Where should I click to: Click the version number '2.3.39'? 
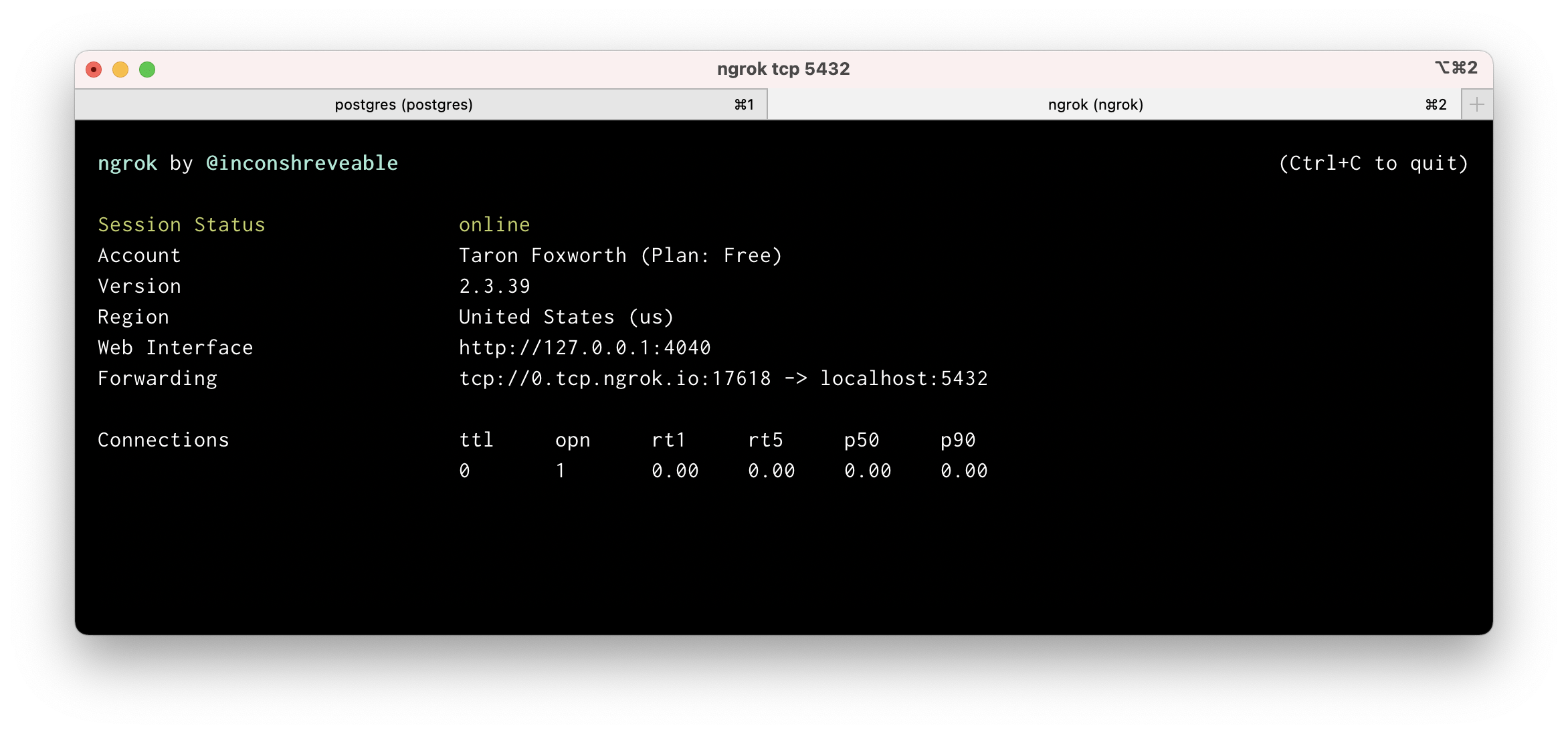pos(494,286)
